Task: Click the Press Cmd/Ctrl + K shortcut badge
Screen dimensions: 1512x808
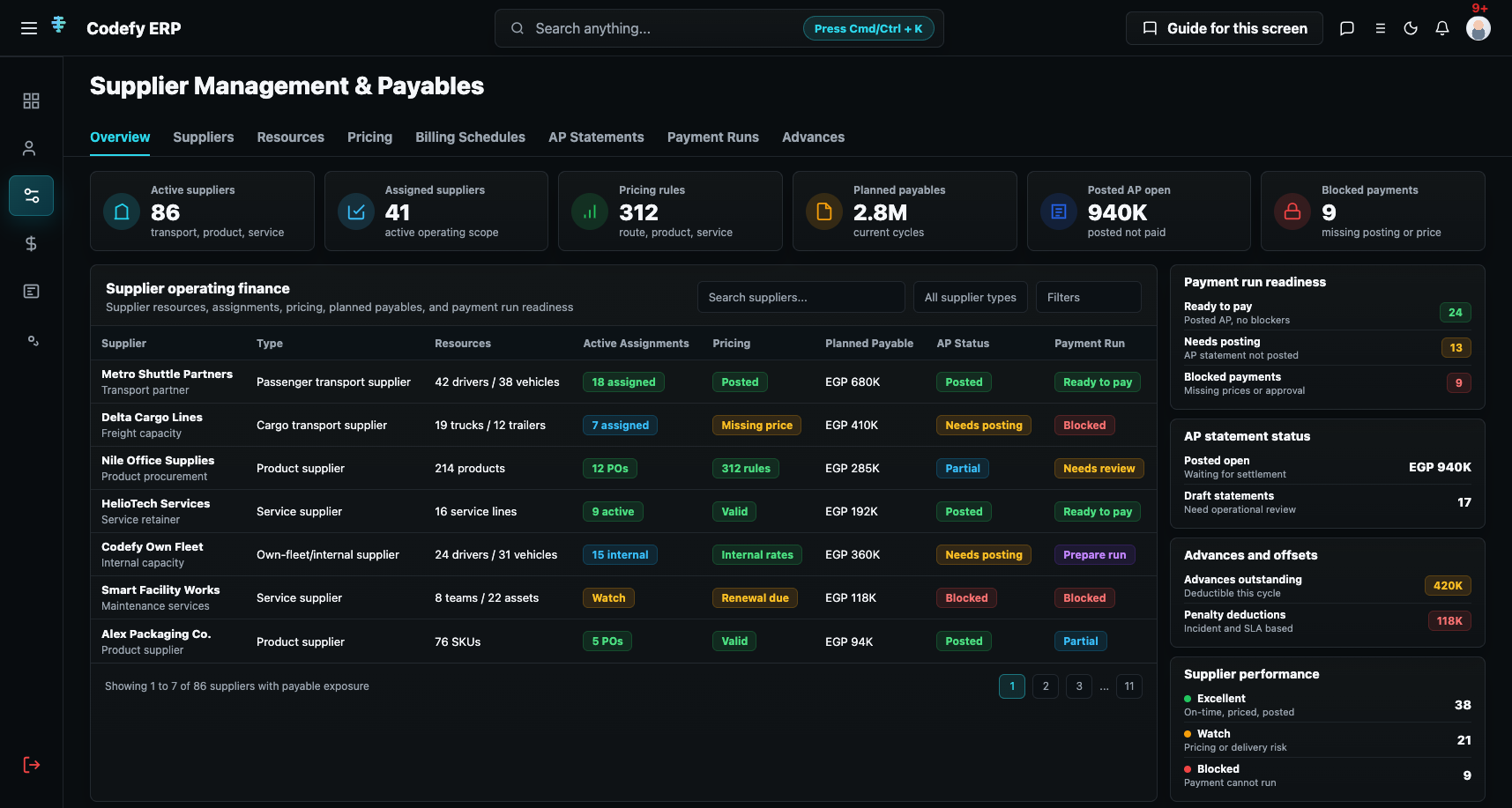Action: (868, 28)
